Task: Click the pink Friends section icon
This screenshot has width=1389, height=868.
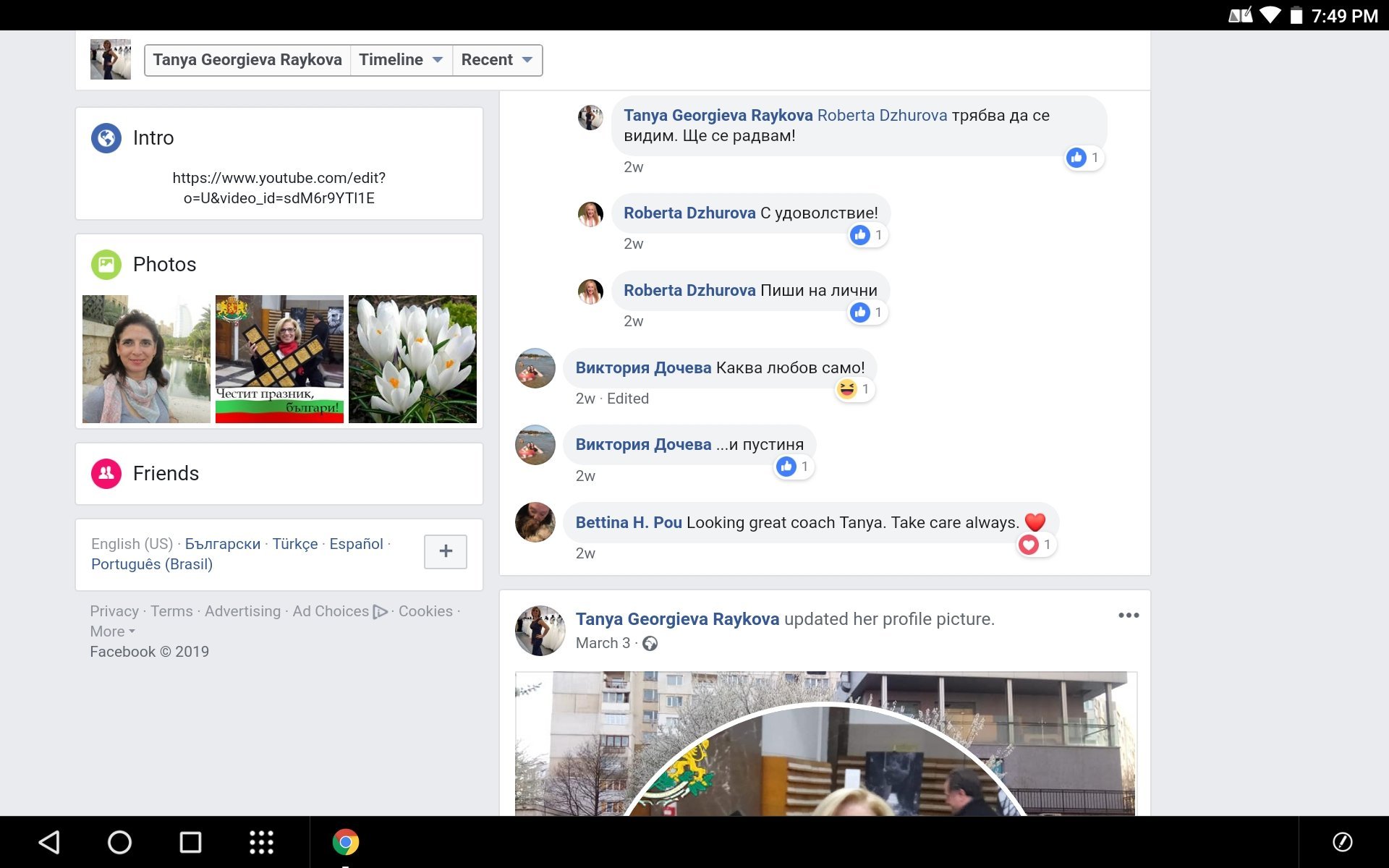Action: click(106, 473)
